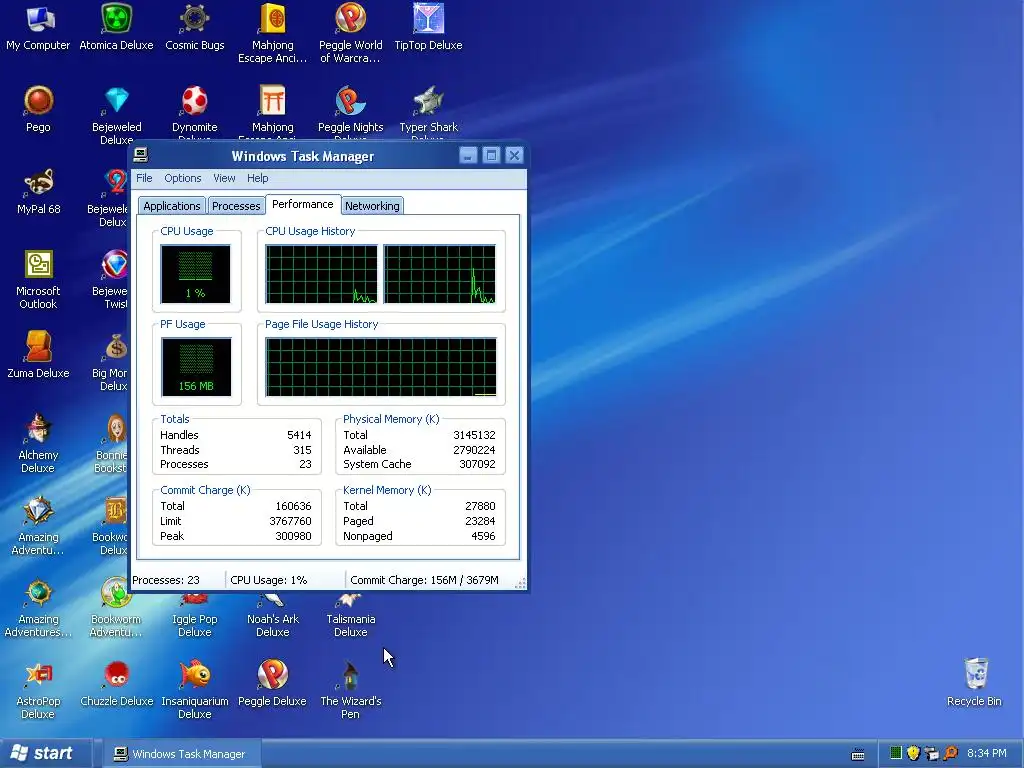
Task: Click the System Cache value 307092
Action: (x=477, y=464)
